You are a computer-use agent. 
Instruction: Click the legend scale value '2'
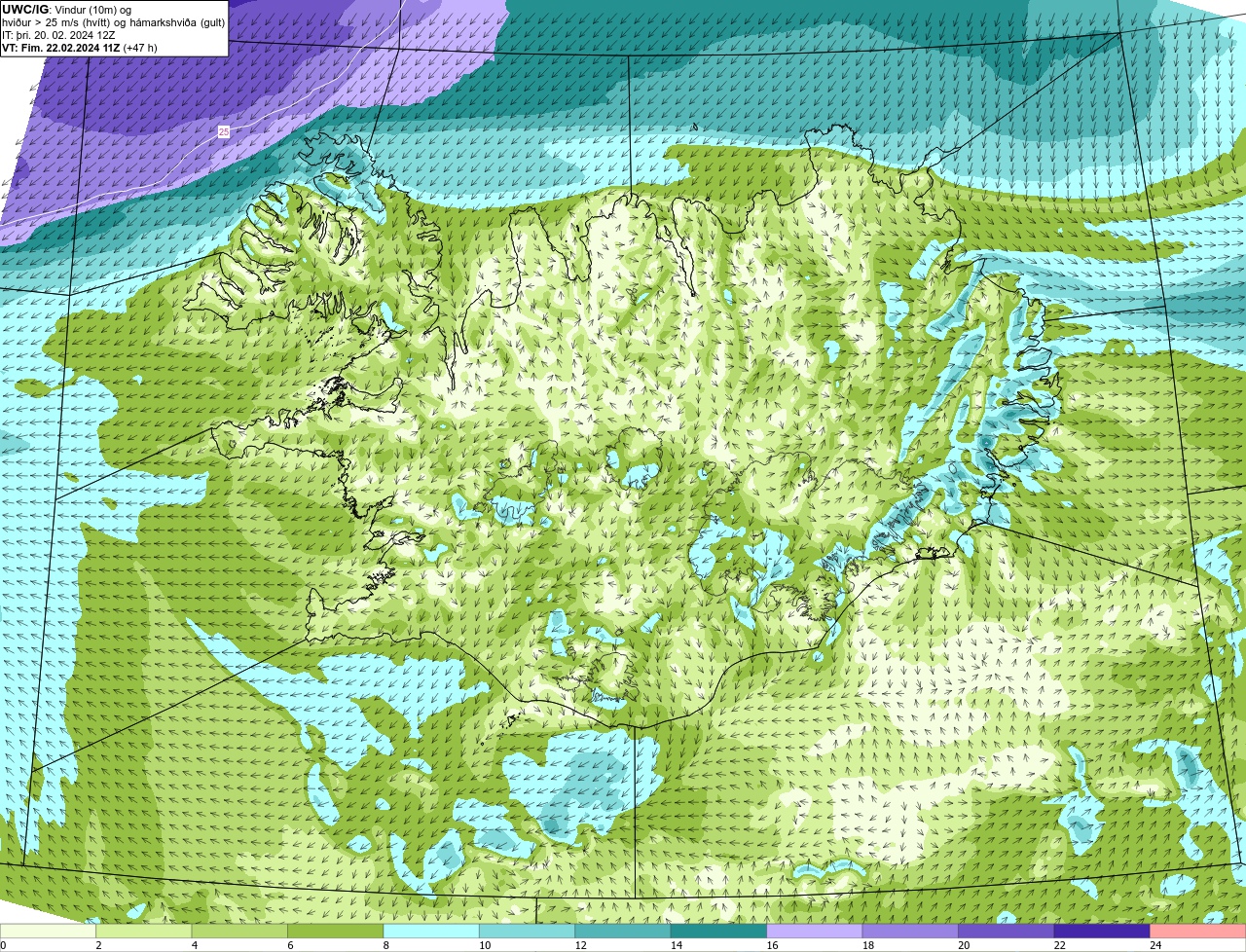(x=98, y=944)
